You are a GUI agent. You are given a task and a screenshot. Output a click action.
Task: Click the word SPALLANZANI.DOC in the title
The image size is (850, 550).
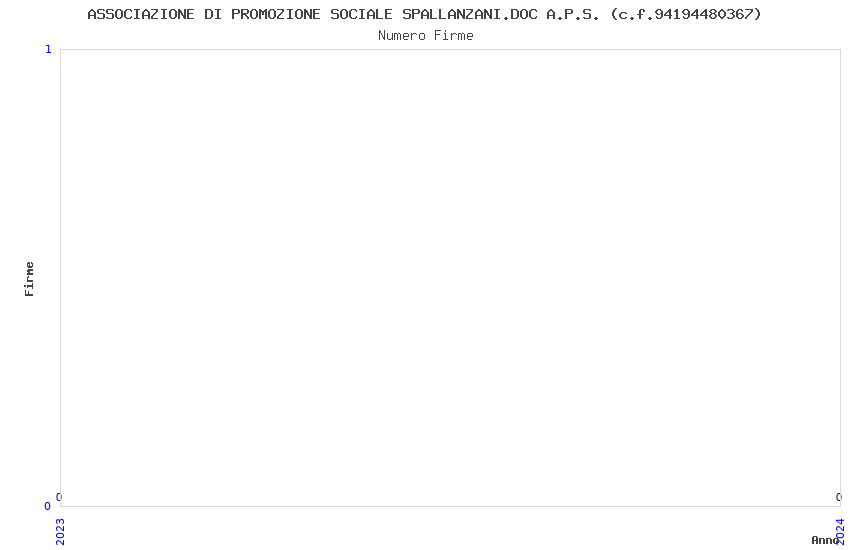pos(469,14)
